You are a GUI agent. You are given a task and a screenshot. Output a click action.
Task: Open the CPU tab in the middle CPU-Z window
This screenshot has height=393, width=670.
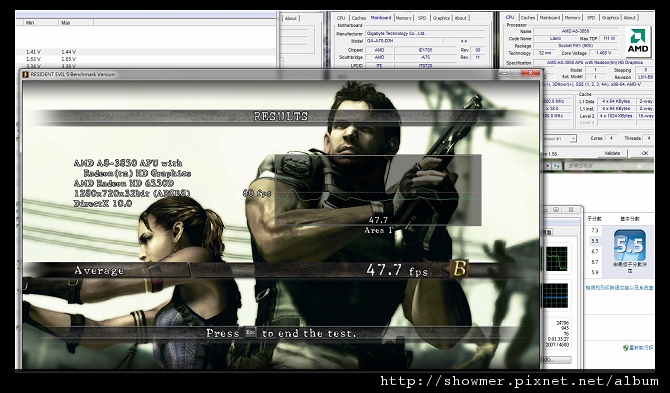click(341, 18)
